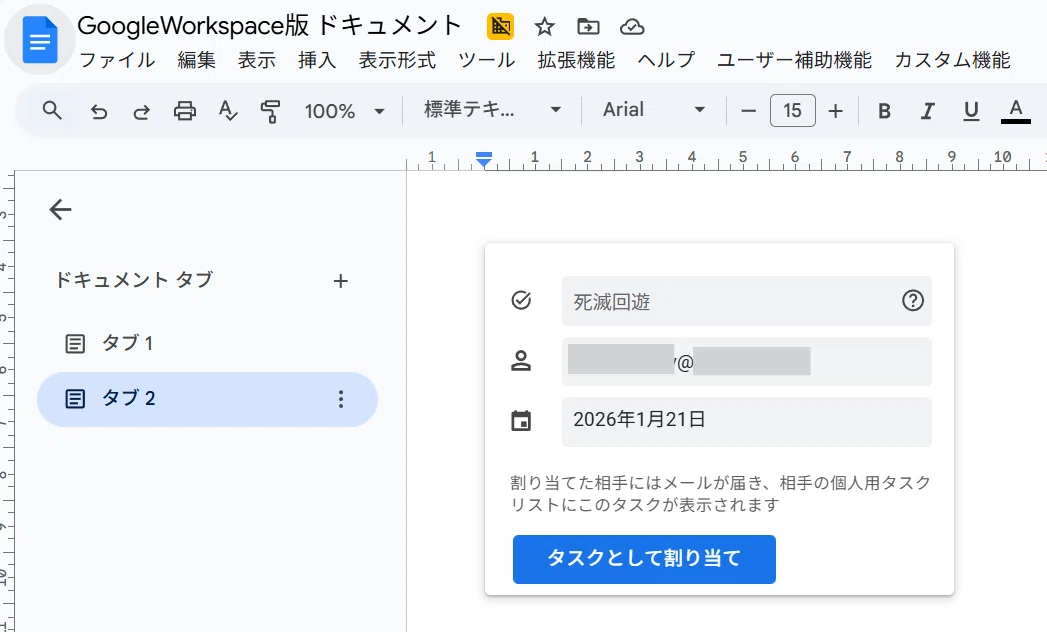The width and height of the screenshot is (1047, 632).
Task: Increase font size with plus button
Action: click(835, 111)
